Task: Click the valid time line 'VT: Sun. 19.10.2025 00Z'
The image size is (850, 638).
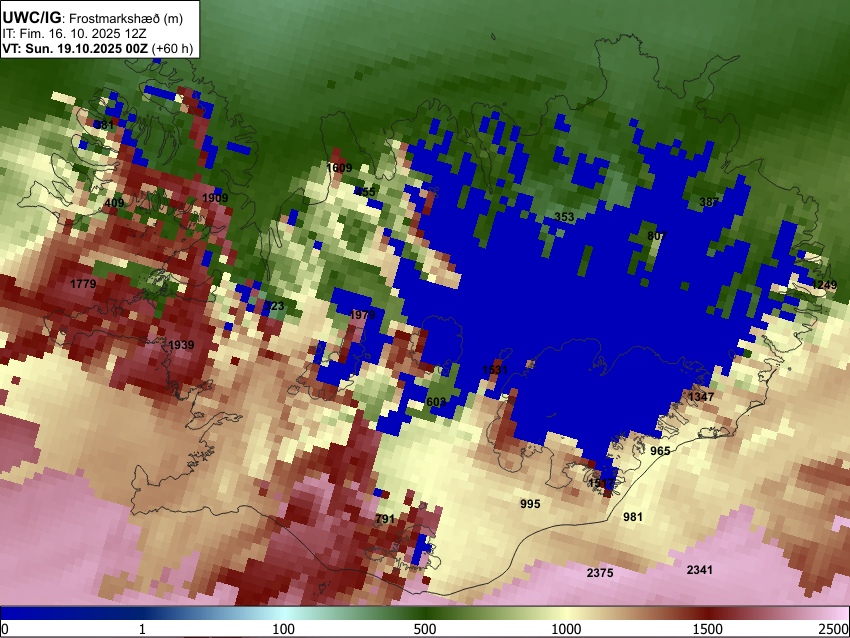Action: 75,48
